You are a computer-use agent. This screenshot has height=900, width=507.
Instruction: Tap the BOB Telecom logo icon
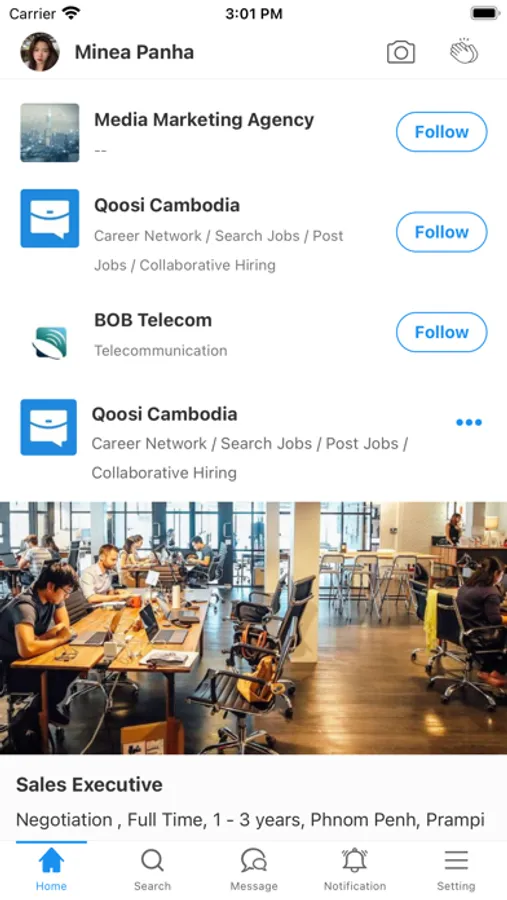click(50, 343)
